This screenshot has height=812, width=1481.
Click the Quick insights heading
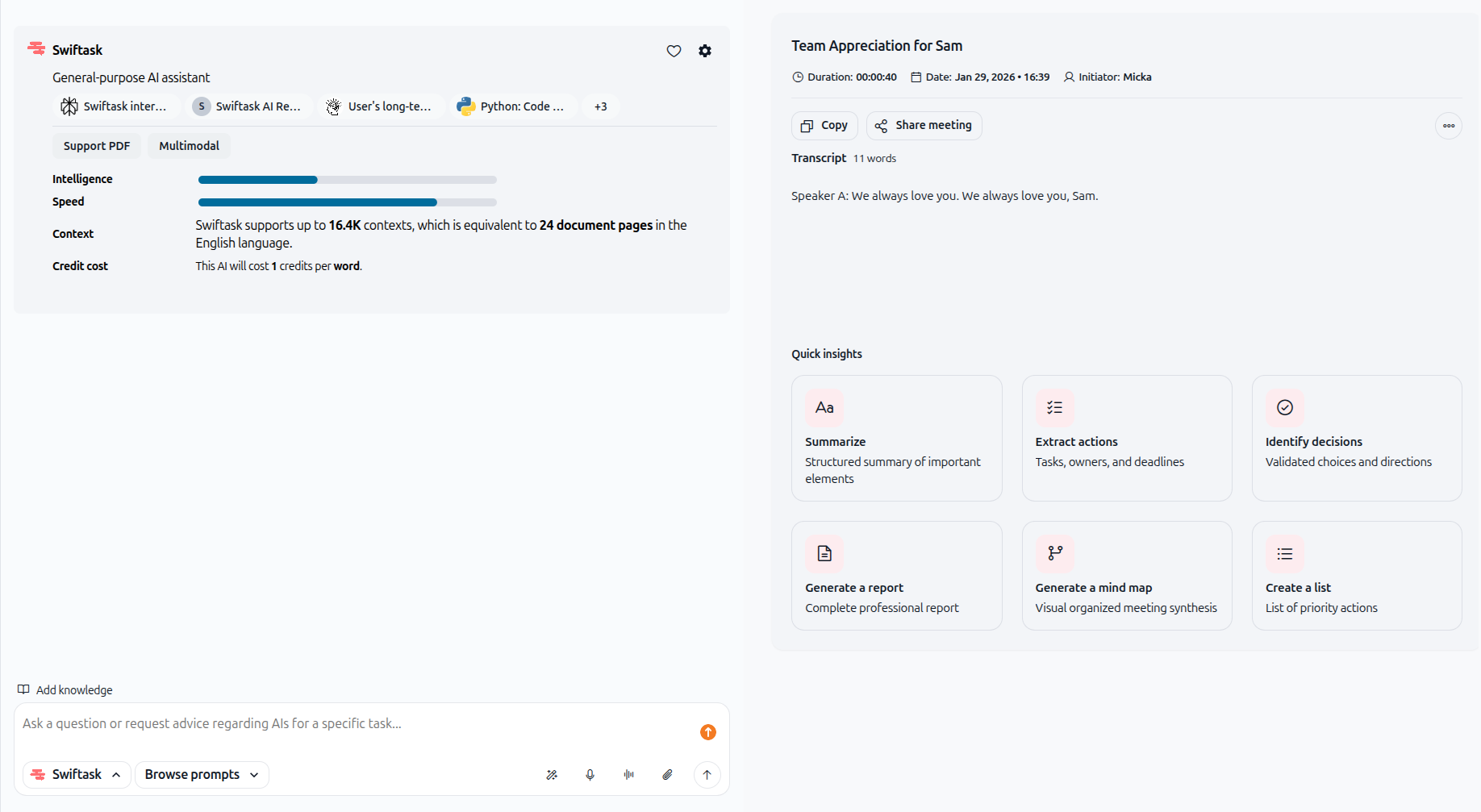click(827, 354)
